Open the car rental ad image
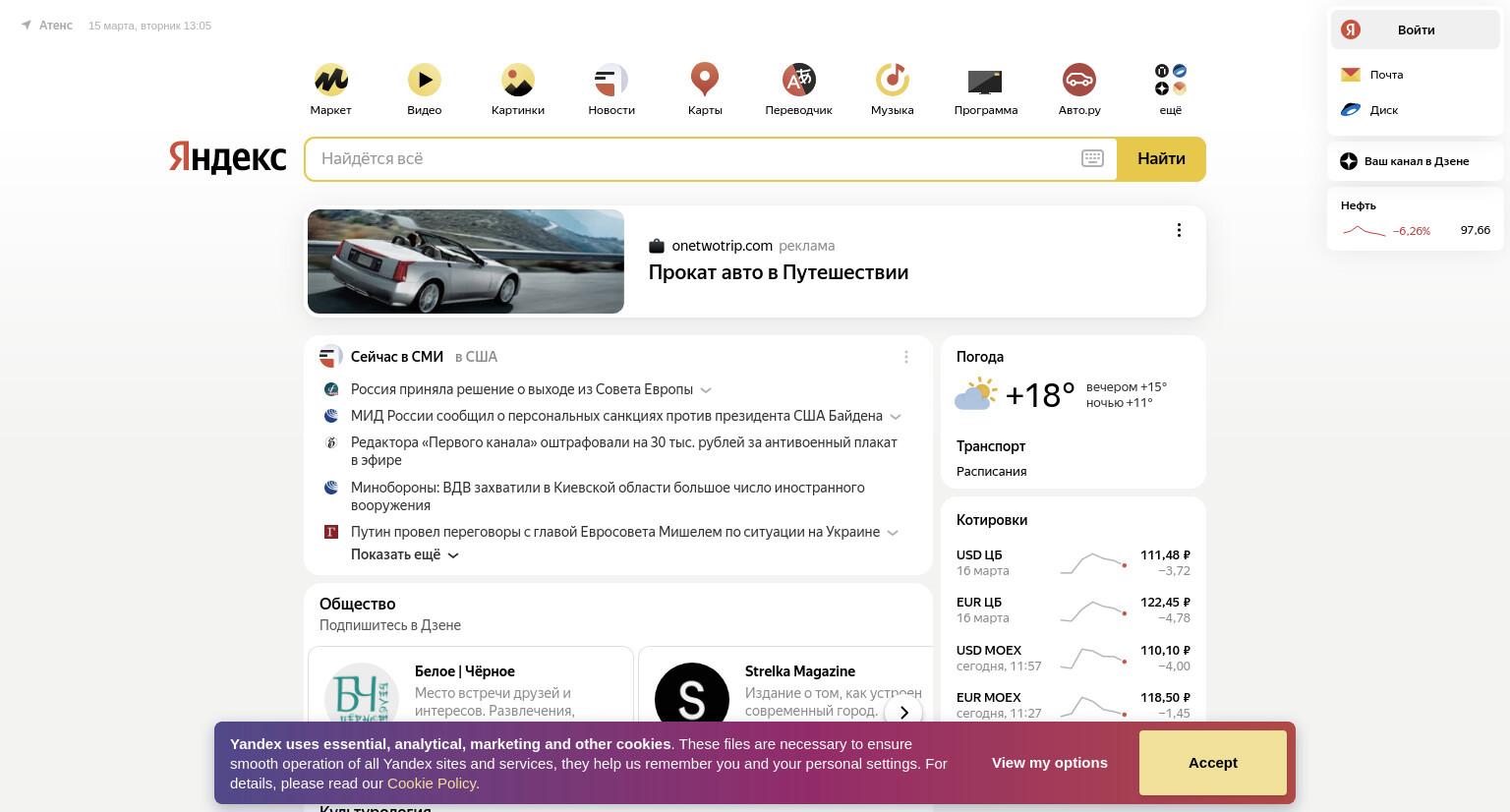Image resolution: width=1510 pixels, height=812 pixels. [x=466, y=261]
